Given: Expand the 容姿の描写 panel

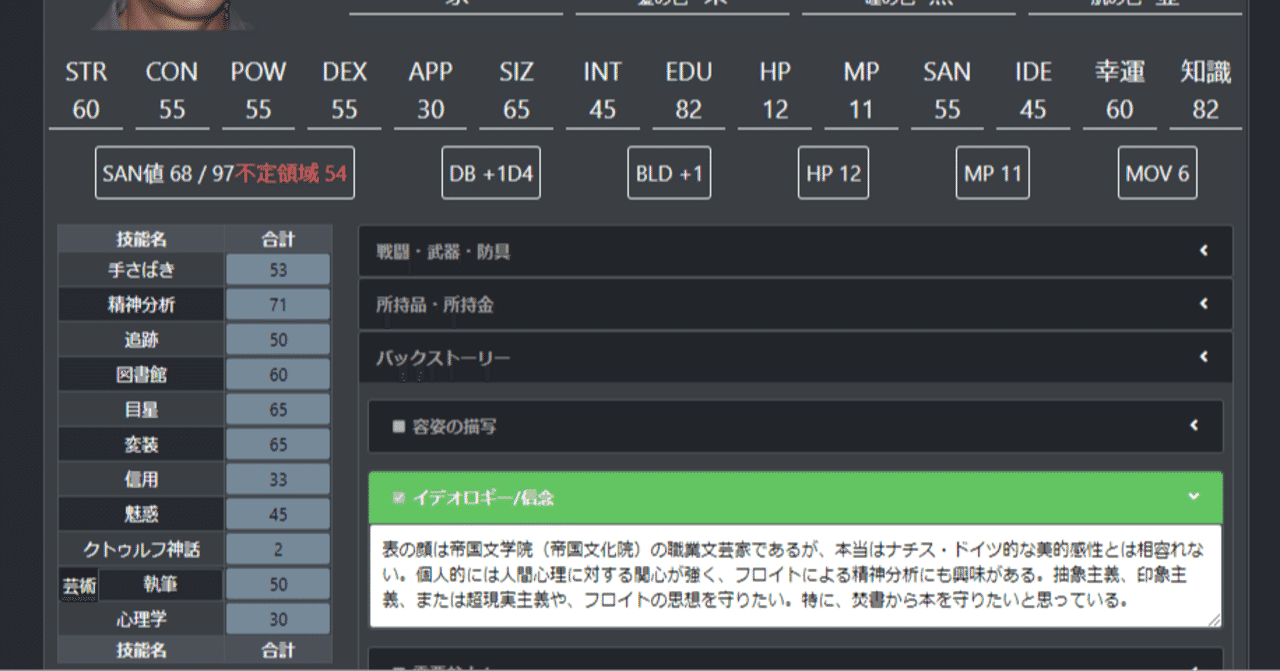Looking at the screenshot, I should click(x=795, y=427).
